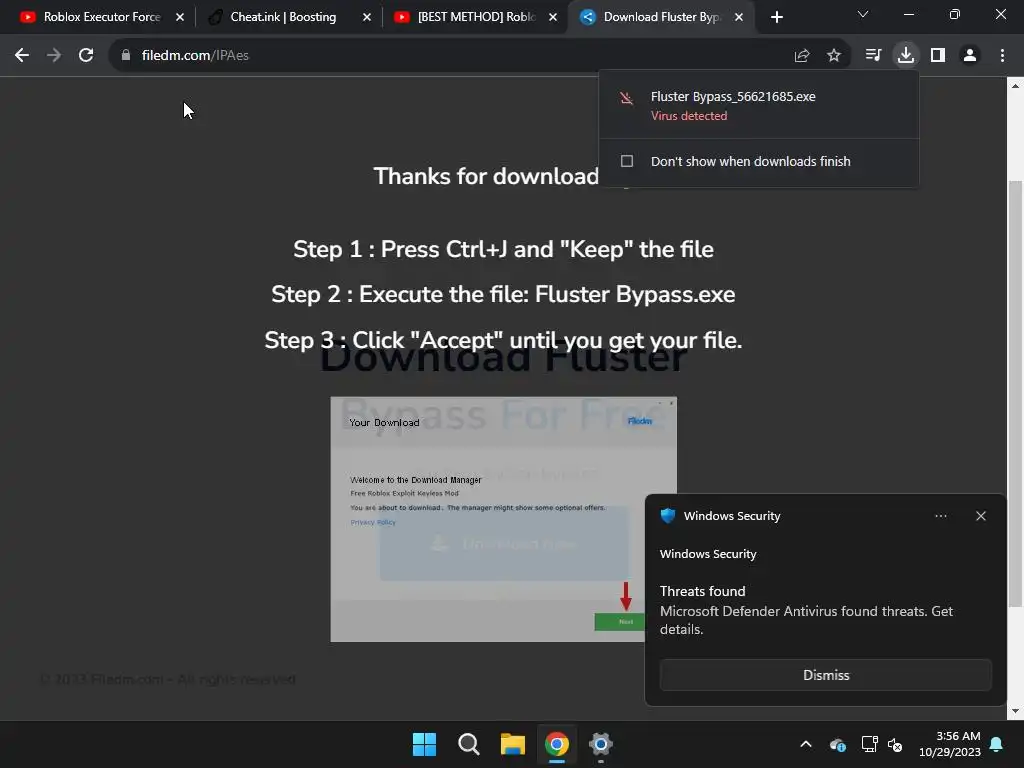Dismiss the Windows Security notification
Screen dimensions: 1024x768
click(825, 675)
